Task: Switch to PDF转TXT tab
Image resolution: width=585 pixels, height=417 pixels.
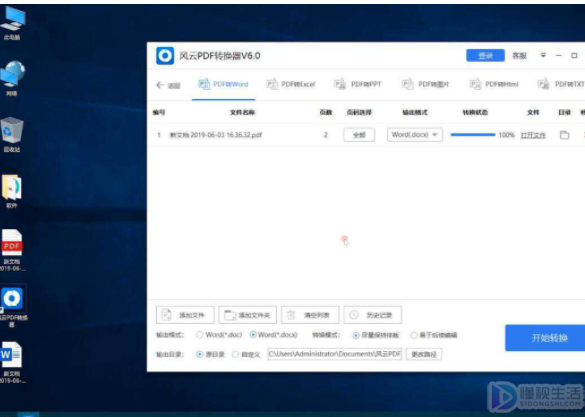Action: (561, 84)
